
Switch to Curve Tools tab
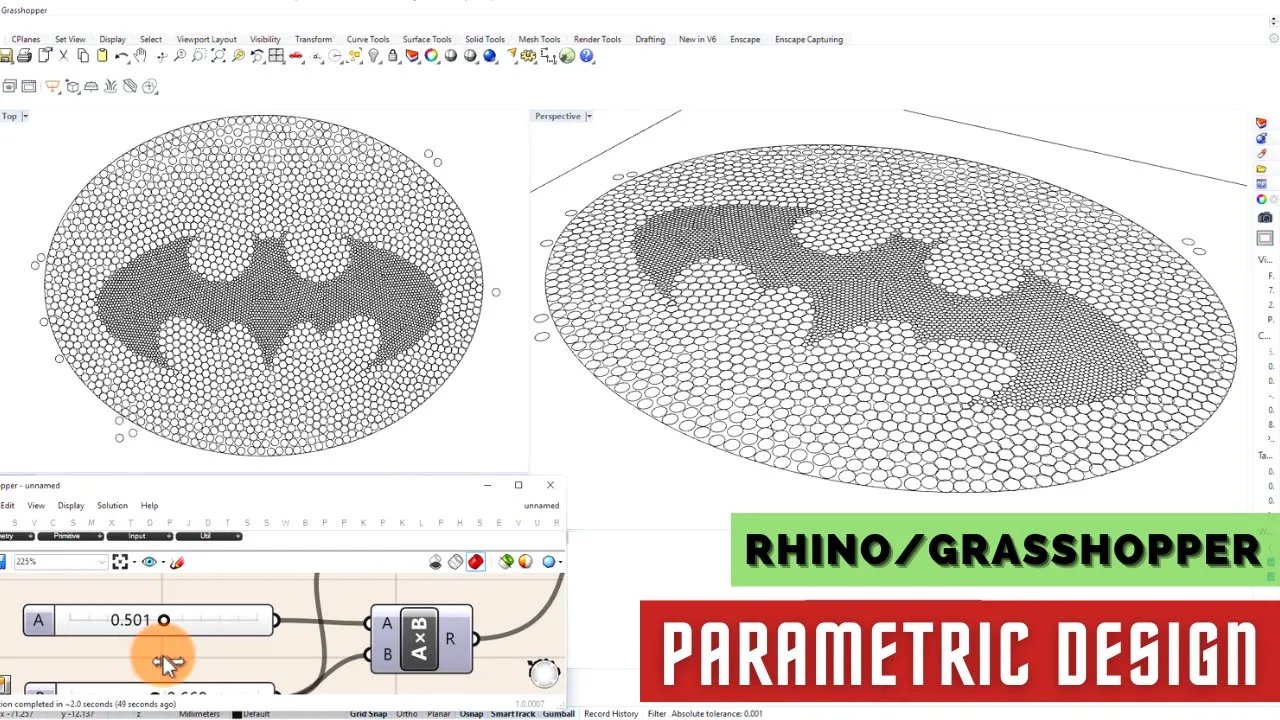pyautogui.click(x=368, y=39)
